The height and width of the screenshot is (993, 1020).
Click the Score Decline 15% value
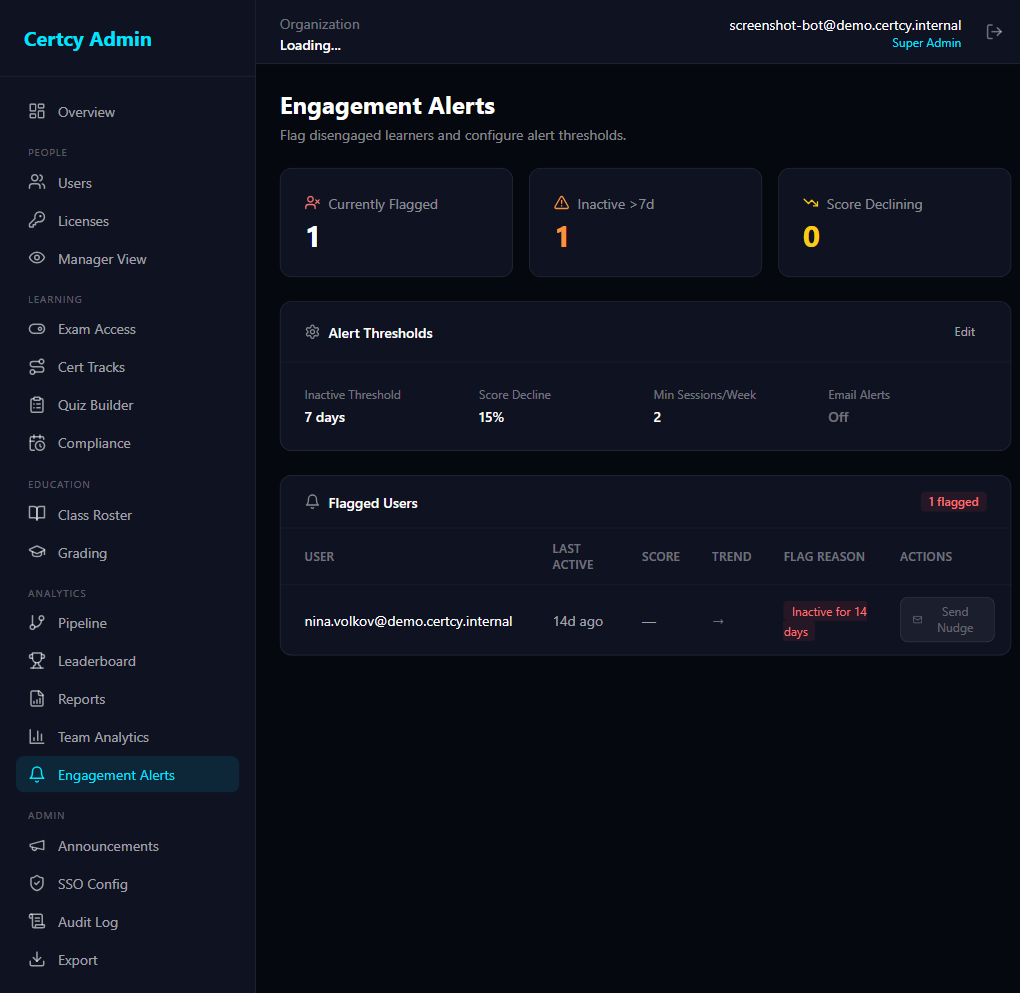coord(491,417)
